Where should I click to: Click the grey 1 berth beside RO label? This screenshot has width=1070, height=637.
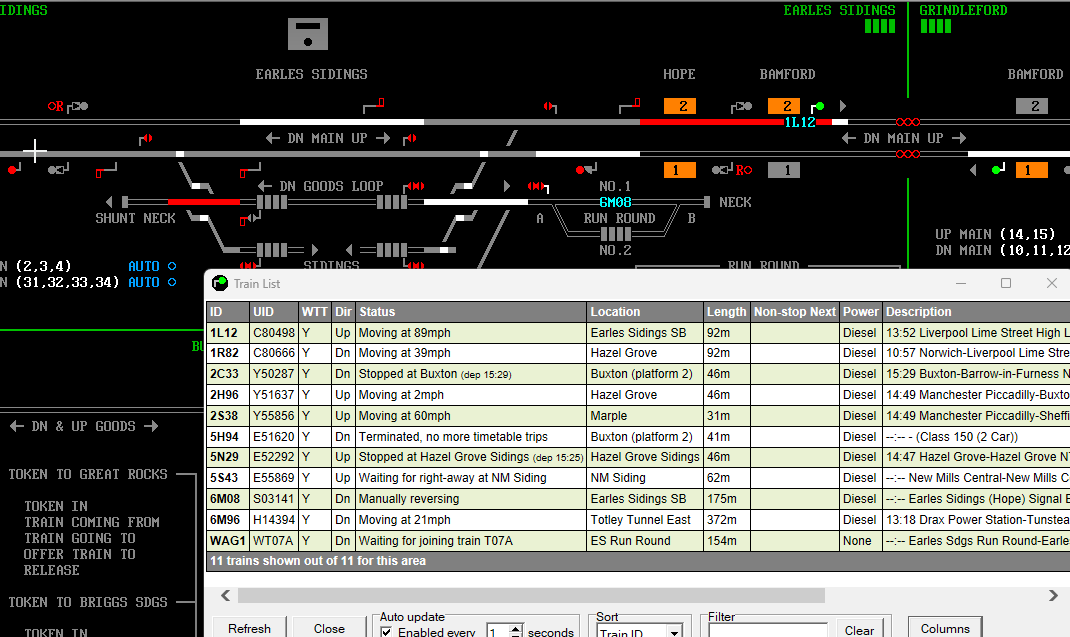pos(783,170)
